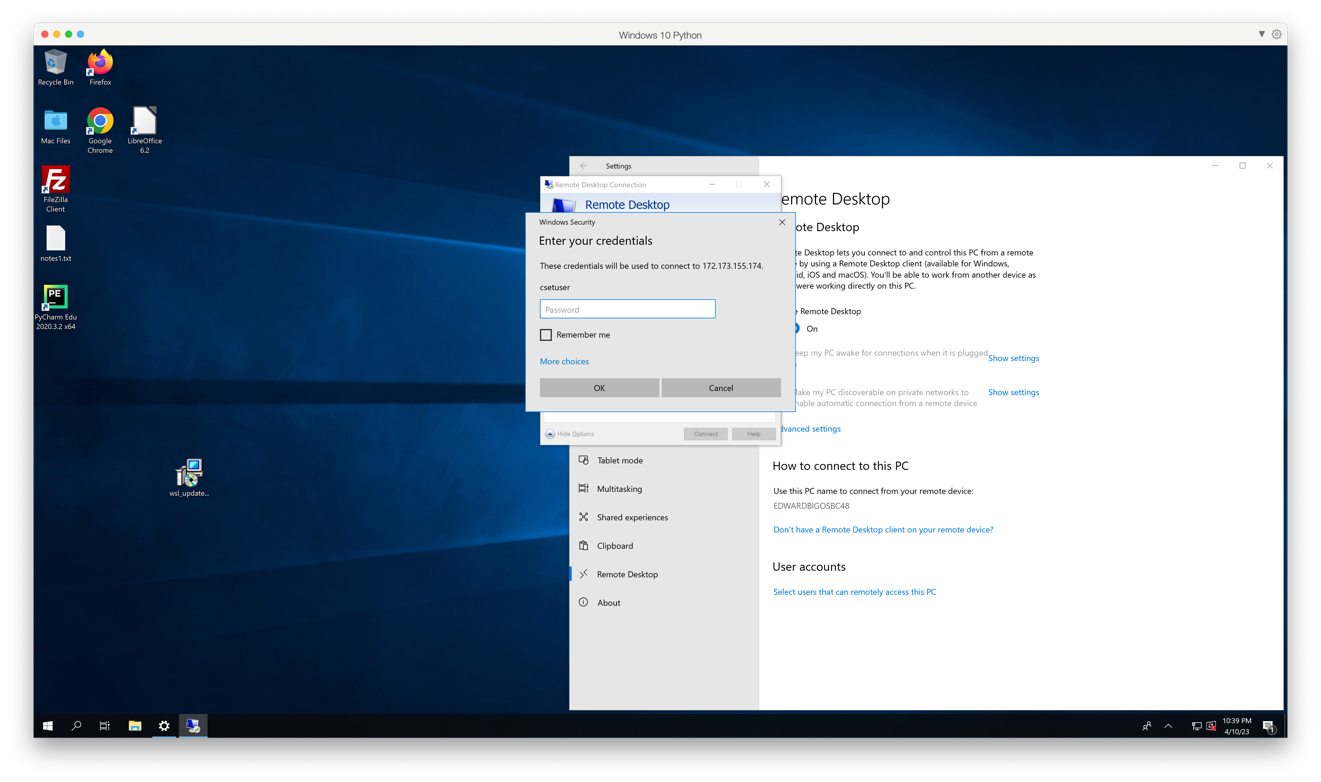Collapse Hide Options in Remote Desktop Connection

pos(569,434)
